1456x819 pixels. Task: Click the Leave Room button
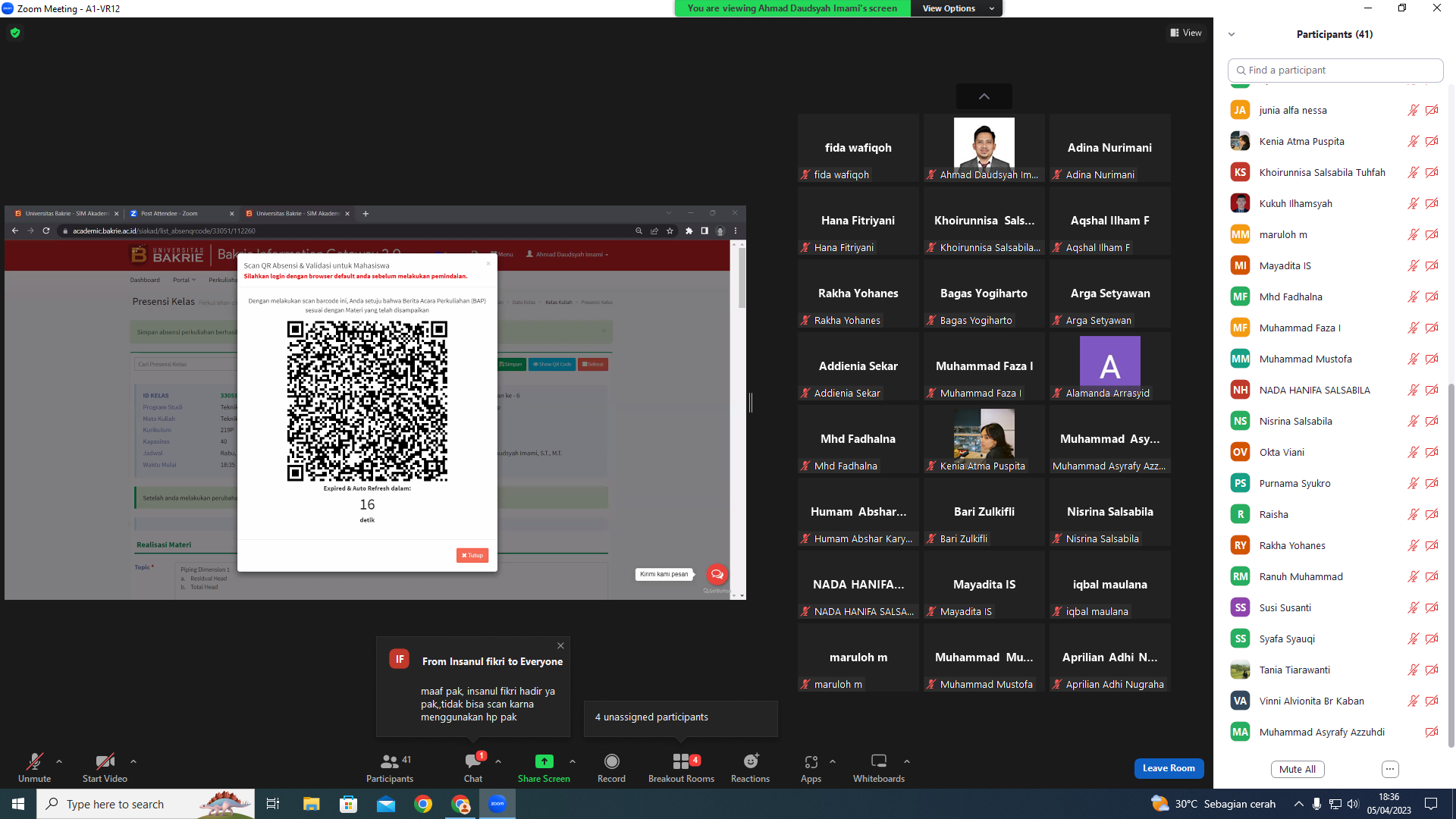pyautogui.click(x=1169, y=768)
